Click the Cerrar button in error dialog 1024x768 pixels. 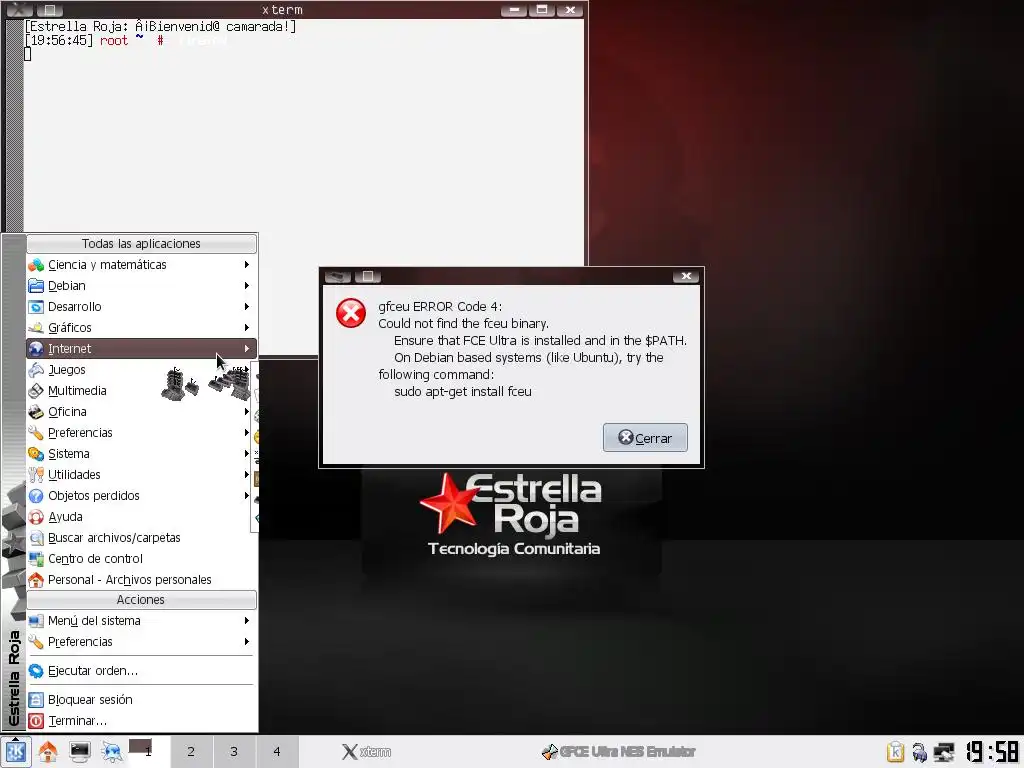[645, 438]
